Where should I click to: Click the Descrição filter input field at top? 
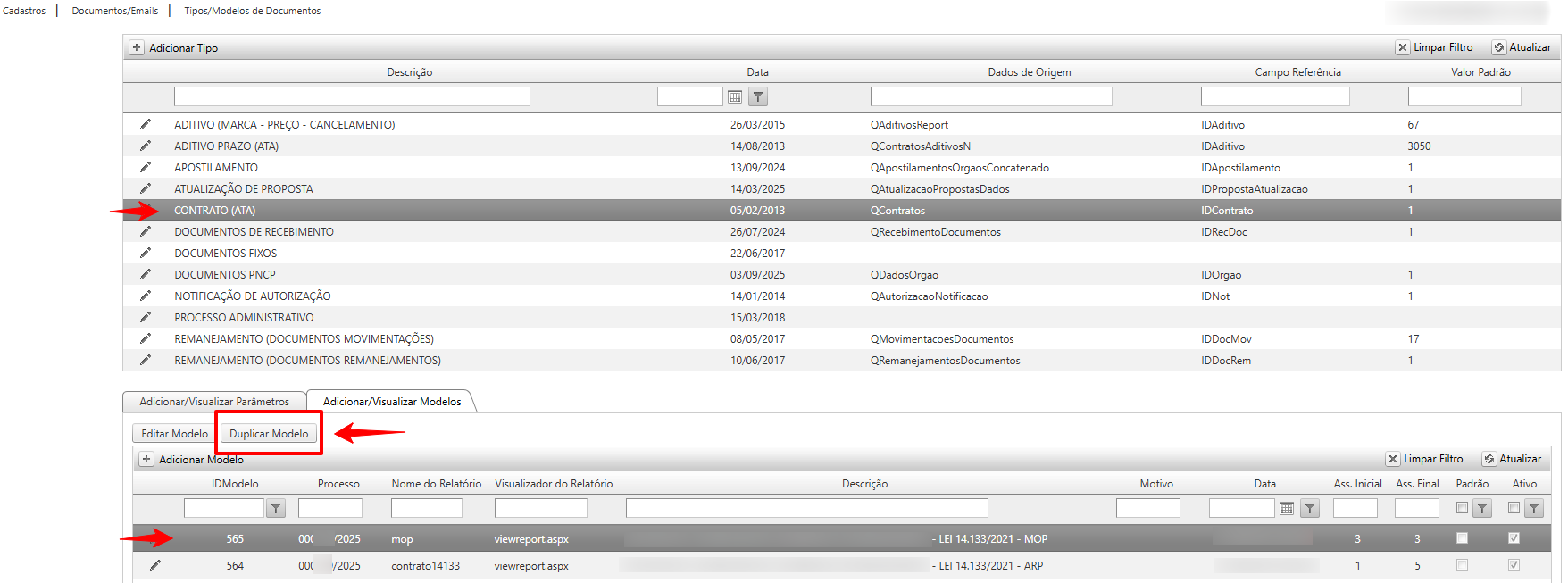pyautogui.click(x=352, y=96)
